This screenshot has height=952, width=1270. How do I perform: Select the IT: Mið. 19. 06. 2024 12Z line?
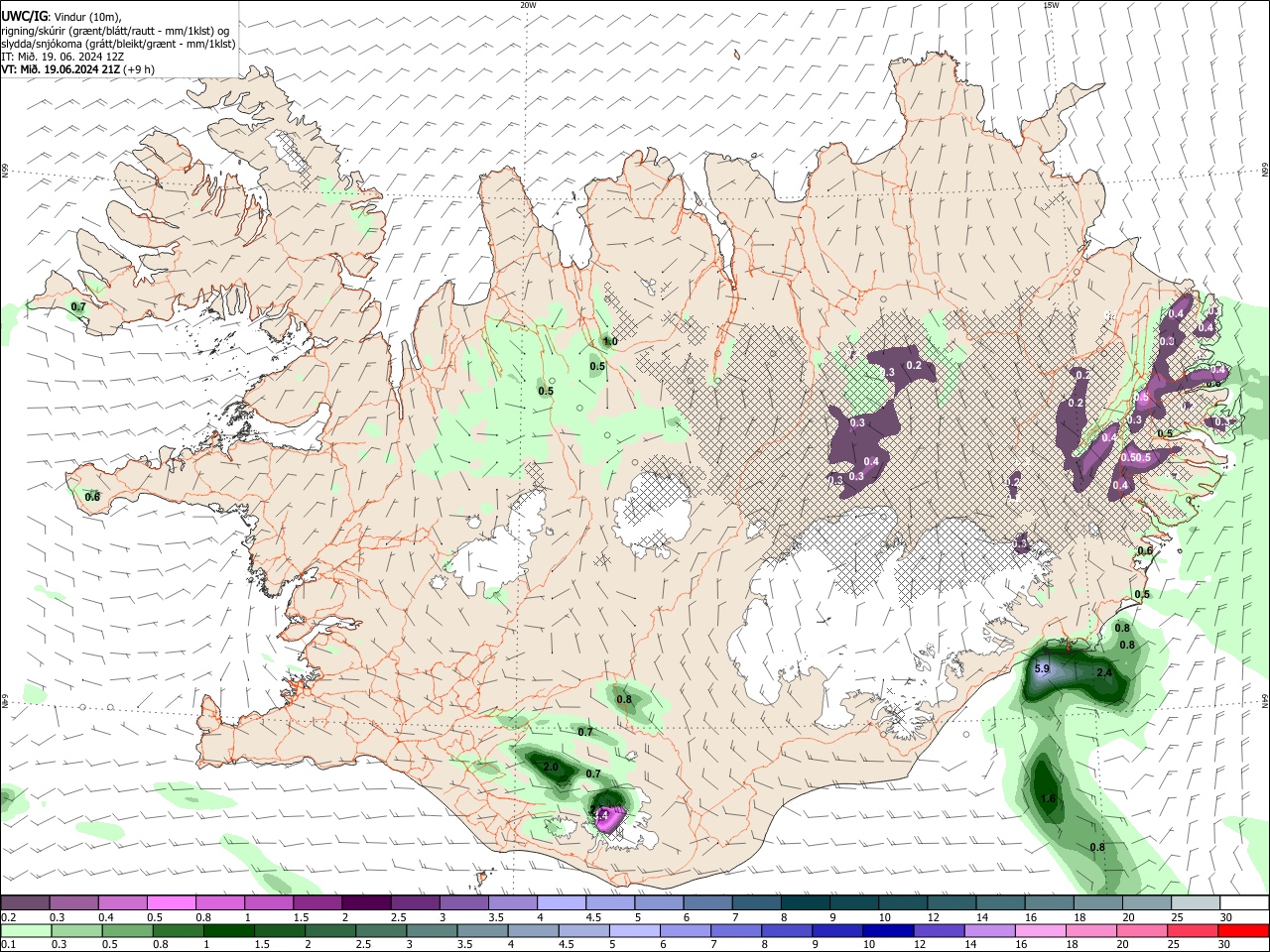point(63,57)
